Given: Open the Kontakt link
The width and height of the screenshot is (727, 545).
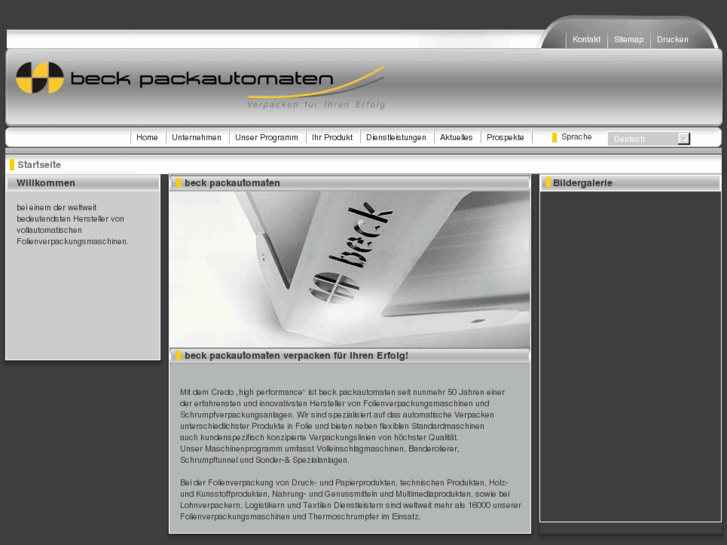Looking at the screenshot, I should 586,39.
